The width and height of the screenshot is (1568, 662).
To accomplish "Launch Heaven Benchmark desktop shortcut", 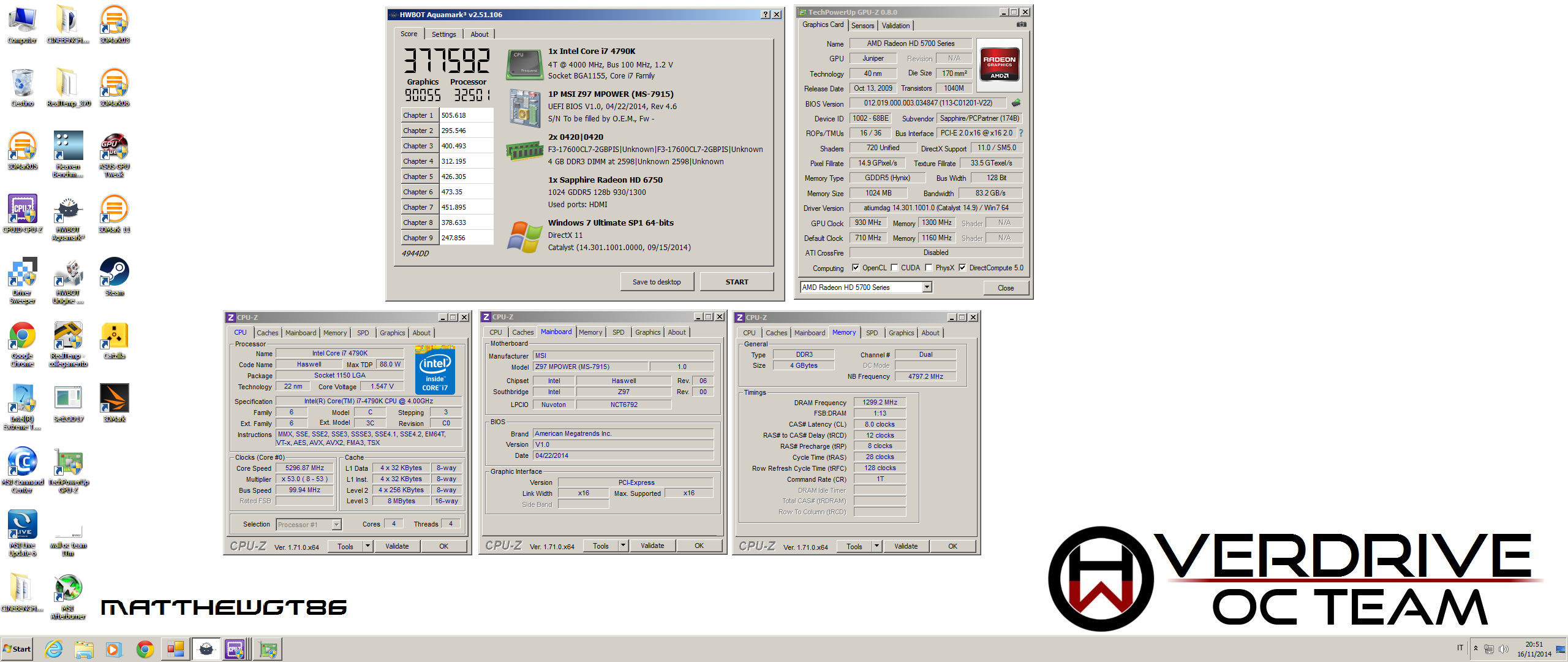I will pos(68,154).
